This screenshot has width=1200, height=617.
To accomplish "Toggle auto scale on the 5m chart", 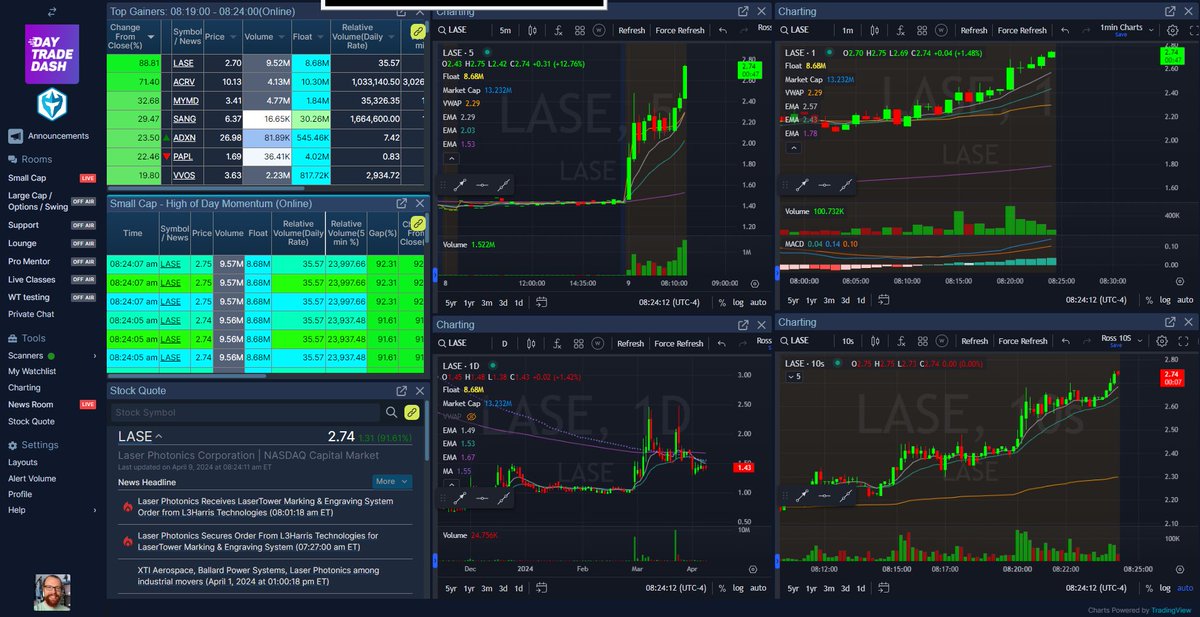I will [758, 300].
